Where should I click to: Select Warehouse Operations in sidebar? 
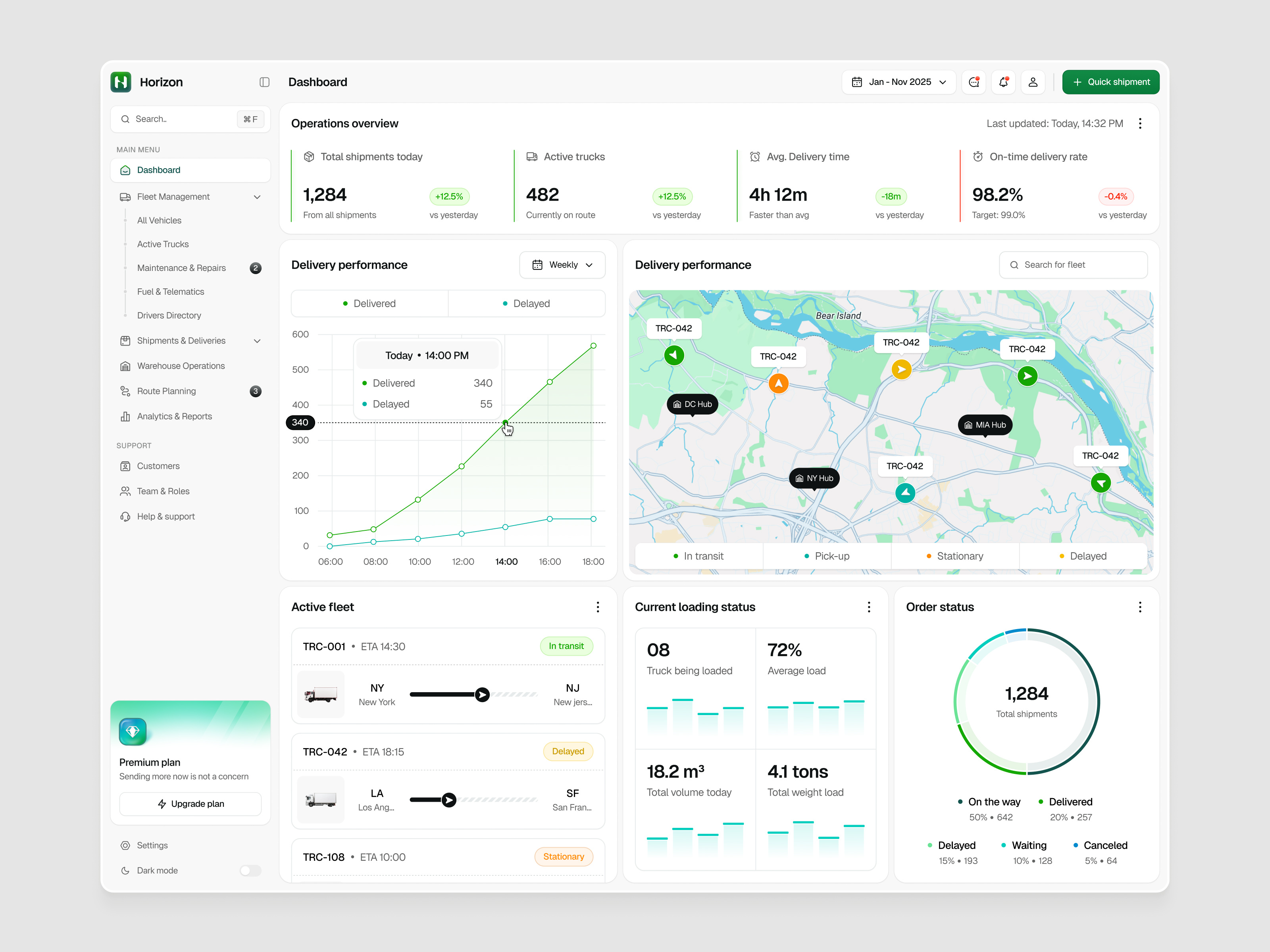coord(181,366)
